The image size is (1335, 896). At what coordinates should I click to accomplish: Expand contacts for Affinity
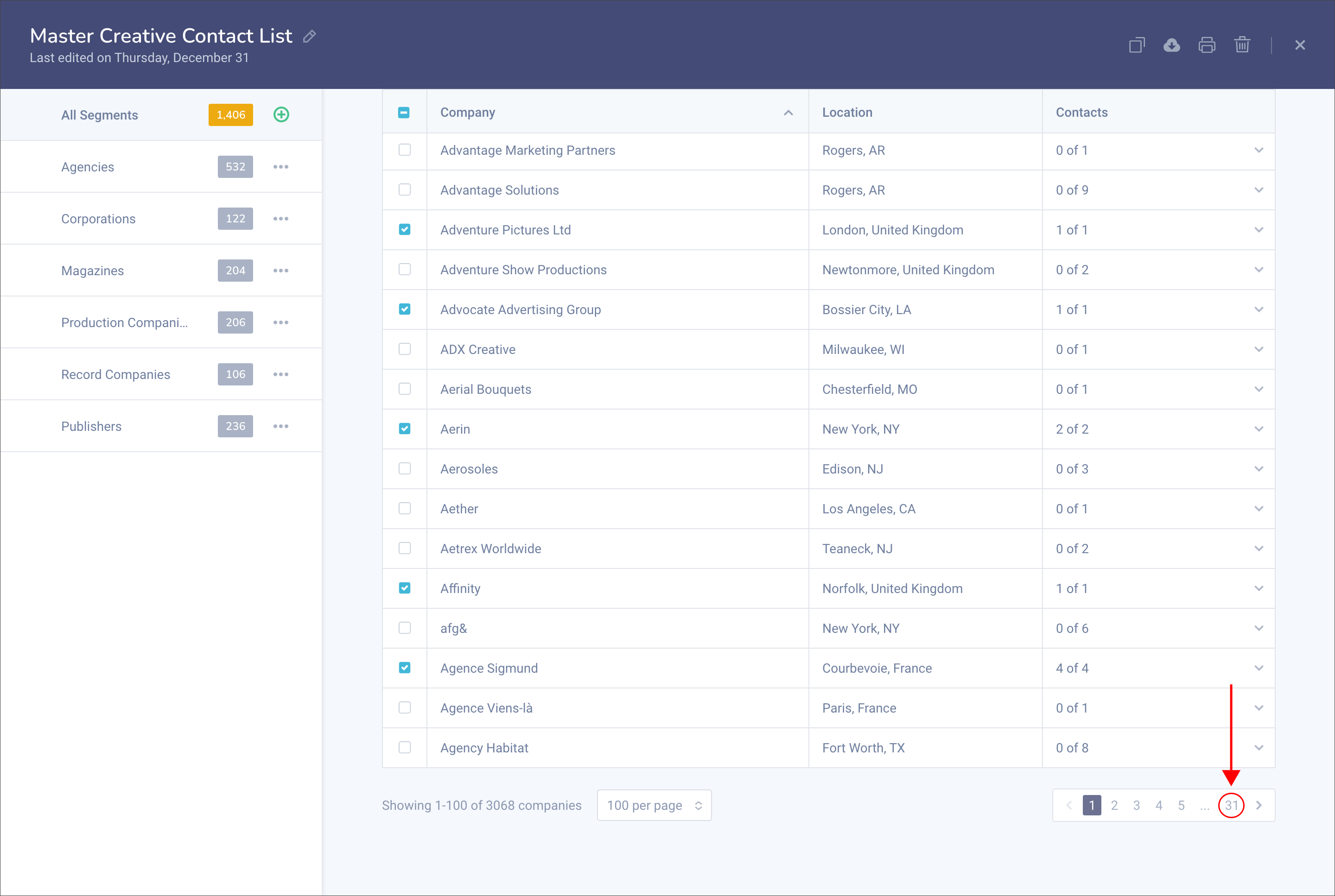pyautogui.click(x=1259, y=588)
